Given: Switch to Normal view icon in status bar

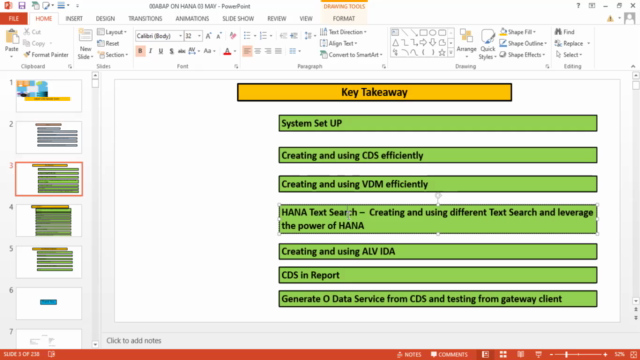Looking at the screenshot, I should pos(485,354).
